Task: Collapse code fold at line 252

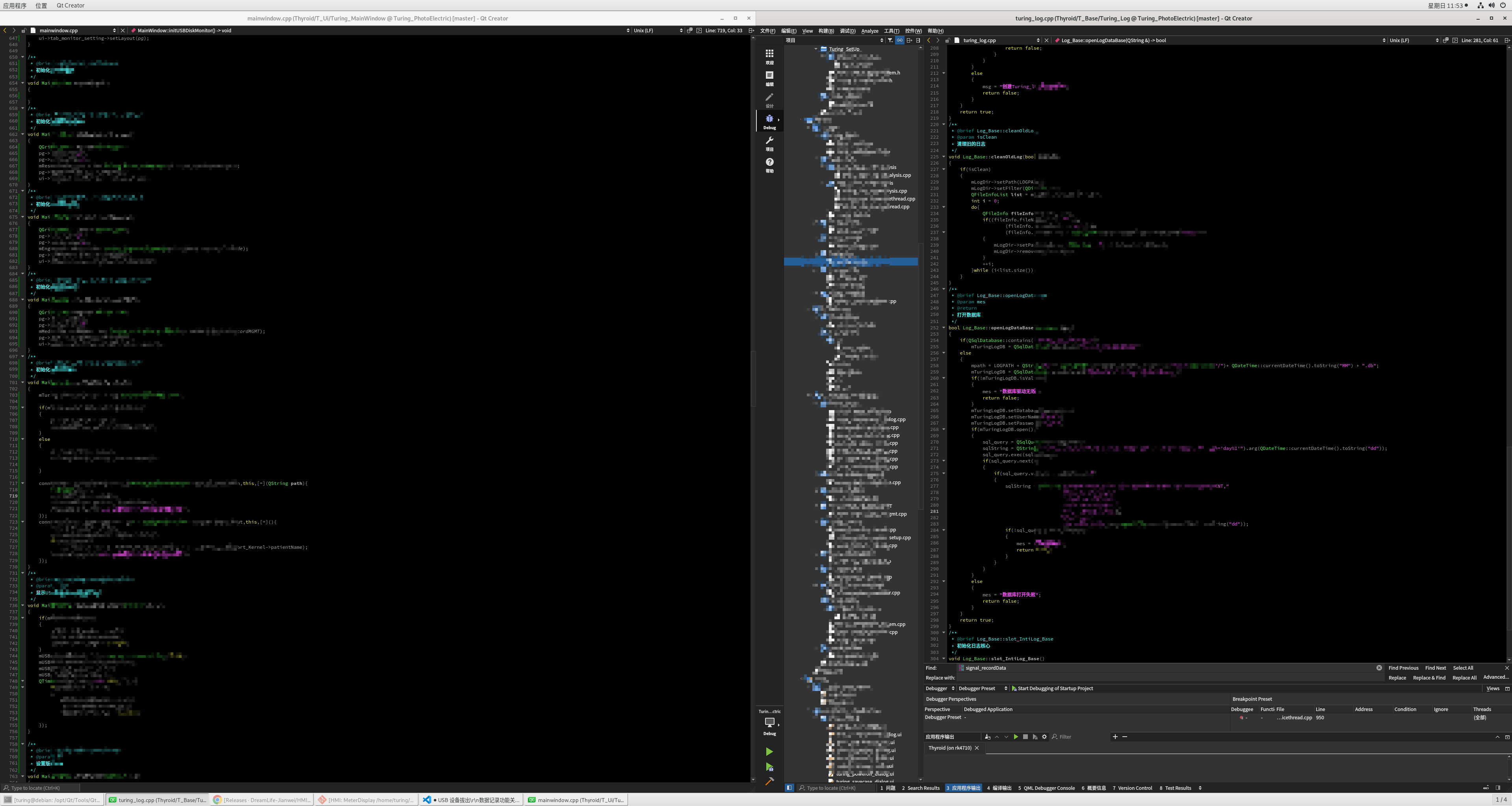Action: coord(944,328)
